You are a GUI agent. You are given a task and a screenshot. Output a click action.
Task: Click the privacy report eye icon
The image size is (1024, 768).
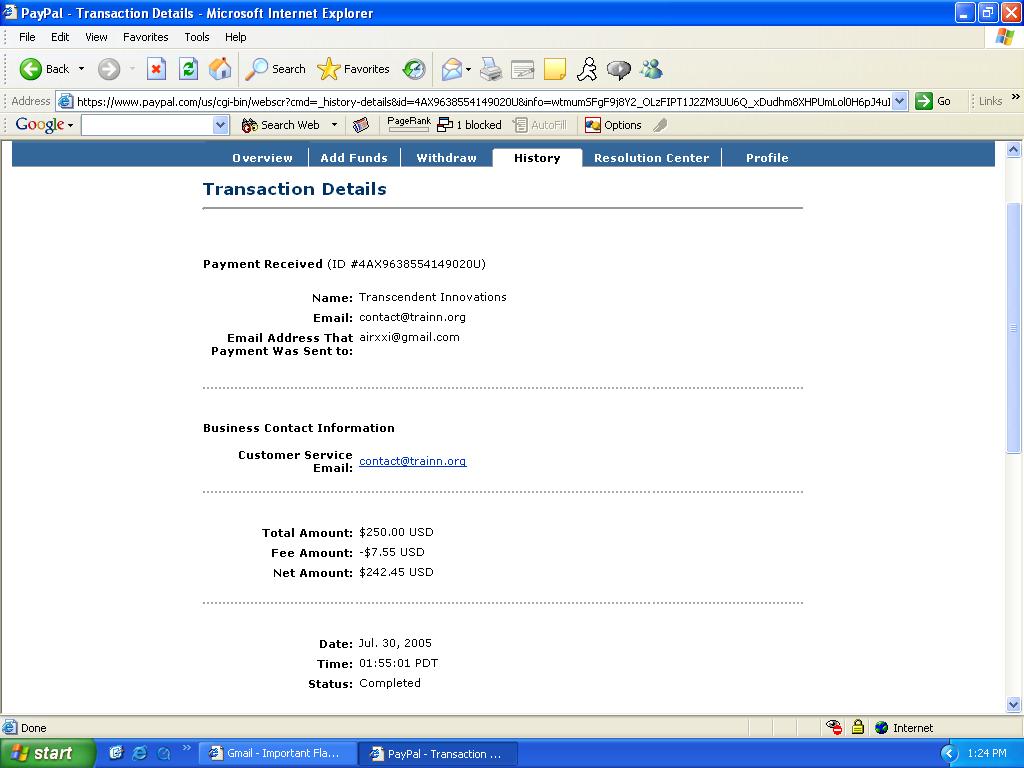(x=833, y=727)
